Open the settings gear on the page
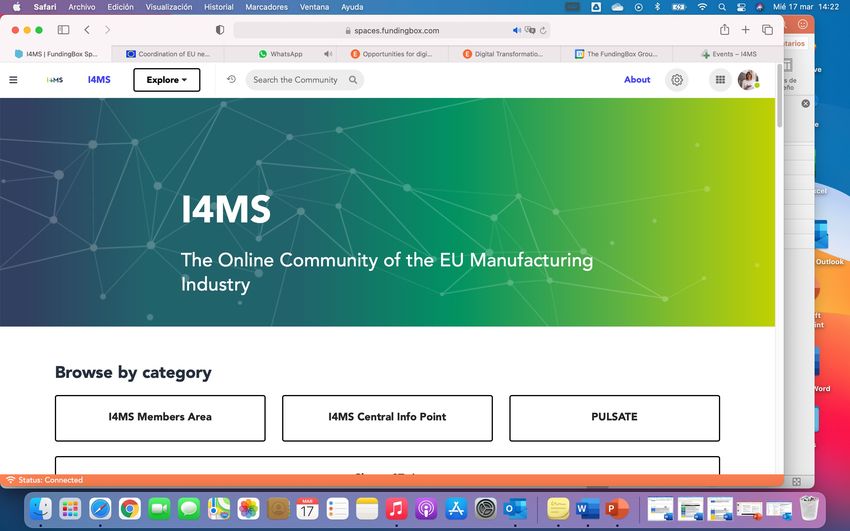The image size is (850, 531). [x=677, y=80]
